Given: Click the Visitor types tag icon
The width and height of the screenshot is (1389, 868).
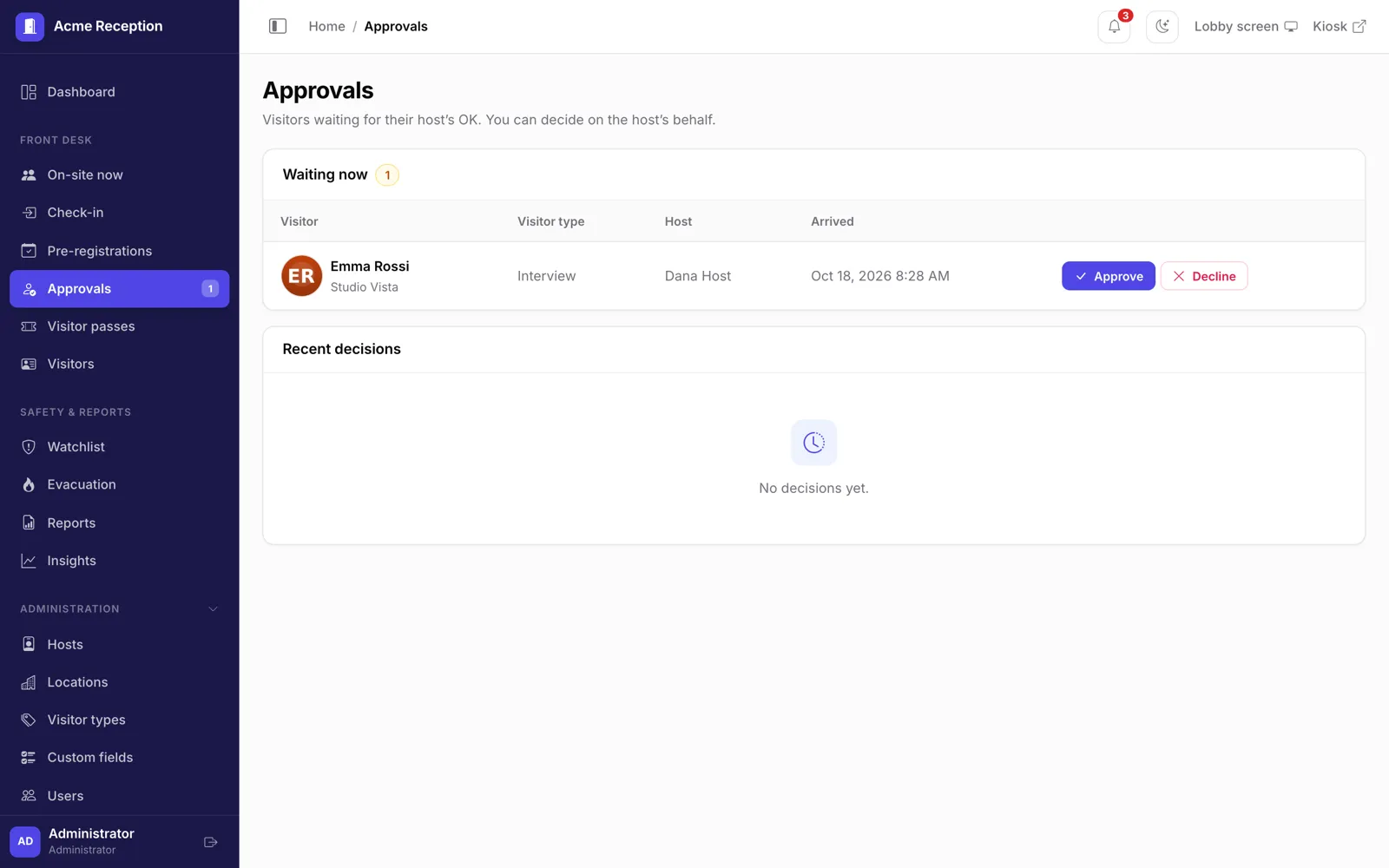Looking at the screenshot, I should click(29, 720).
